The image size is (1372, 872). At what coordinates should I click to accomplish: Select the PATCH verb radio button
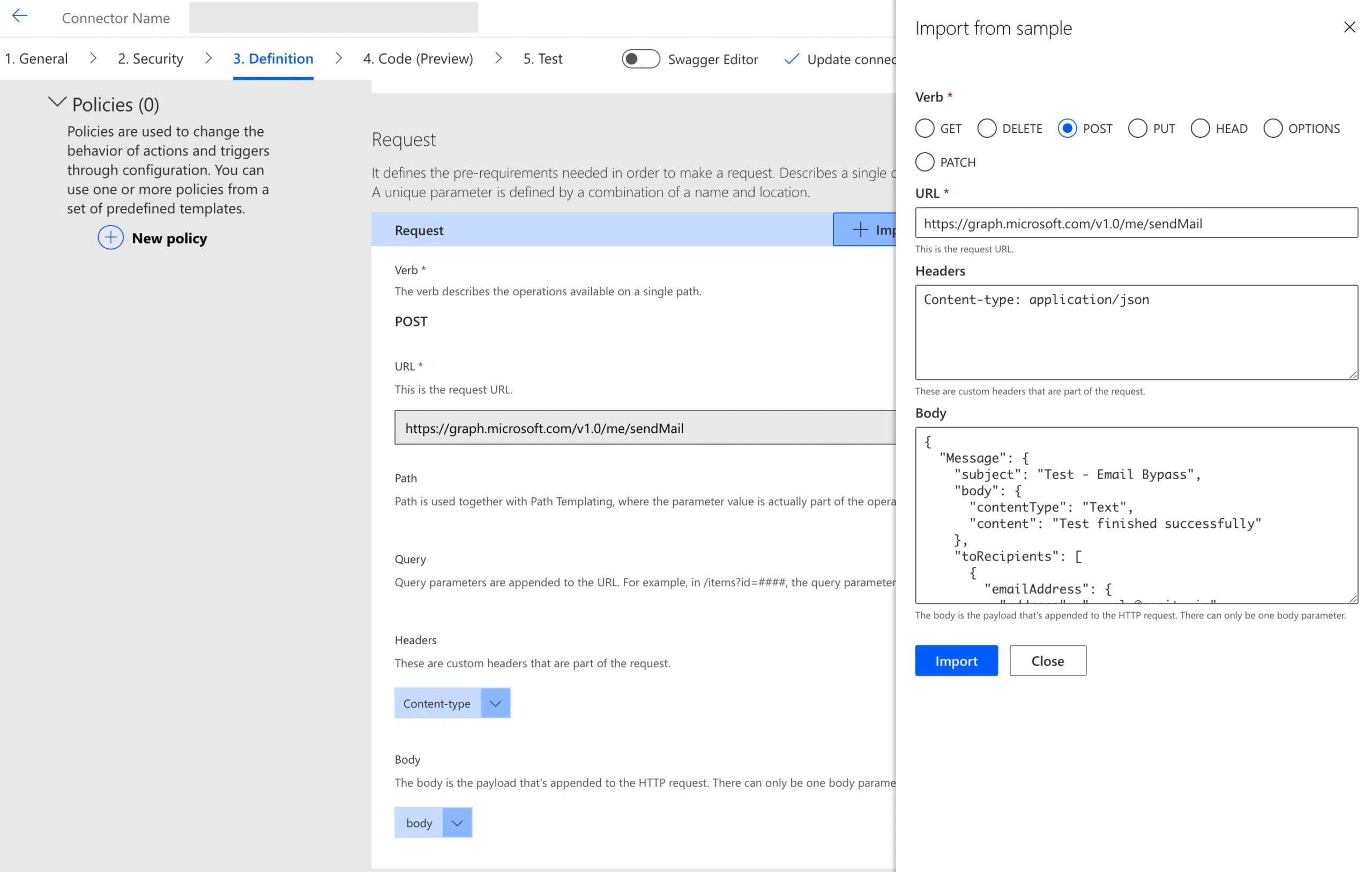[x=924, y=162]
